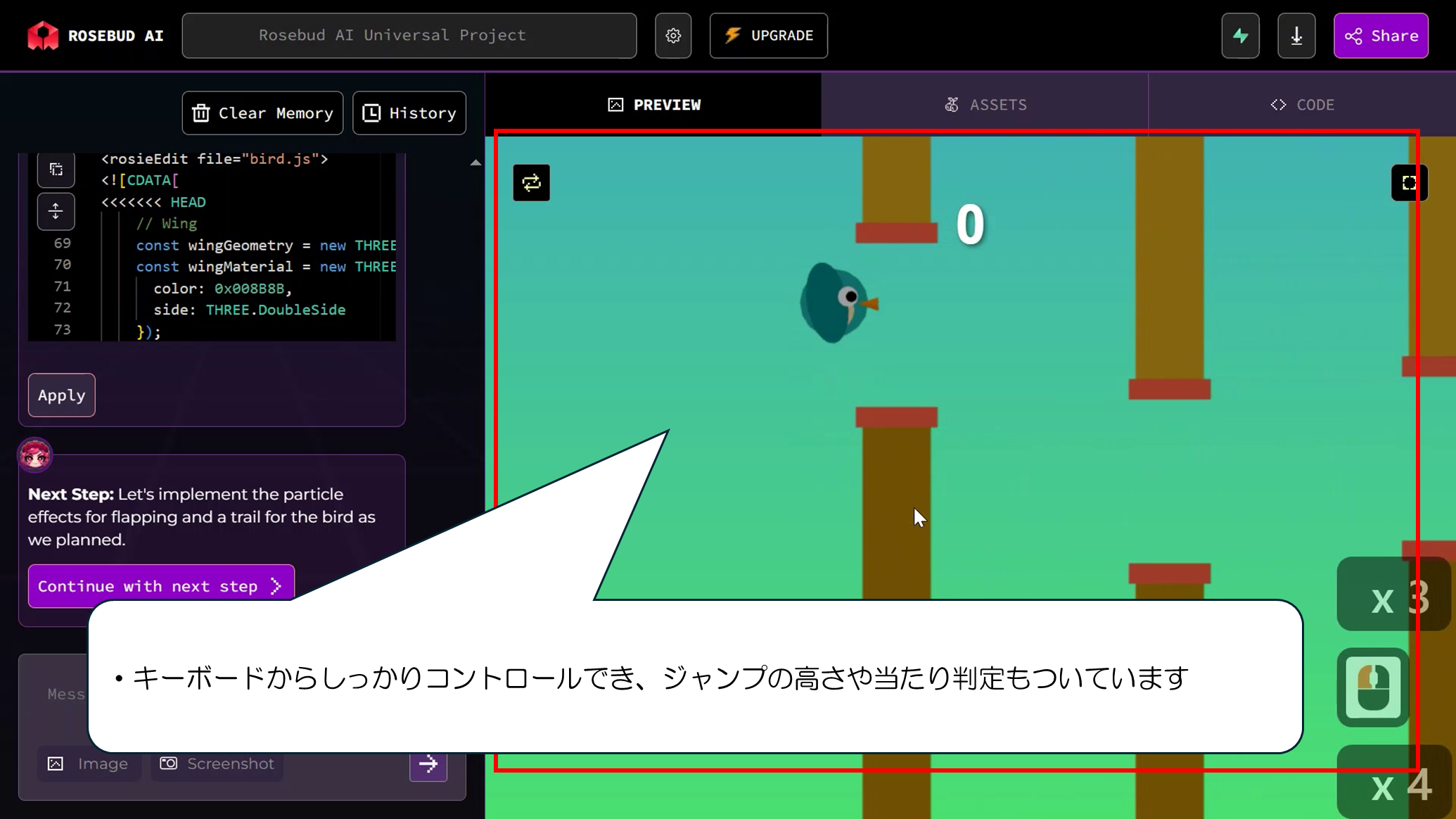Reload the game preview with refresh icon
The width and height of the screenshot is (1456, 819).
pyautogui.click(x=531, y=183)
